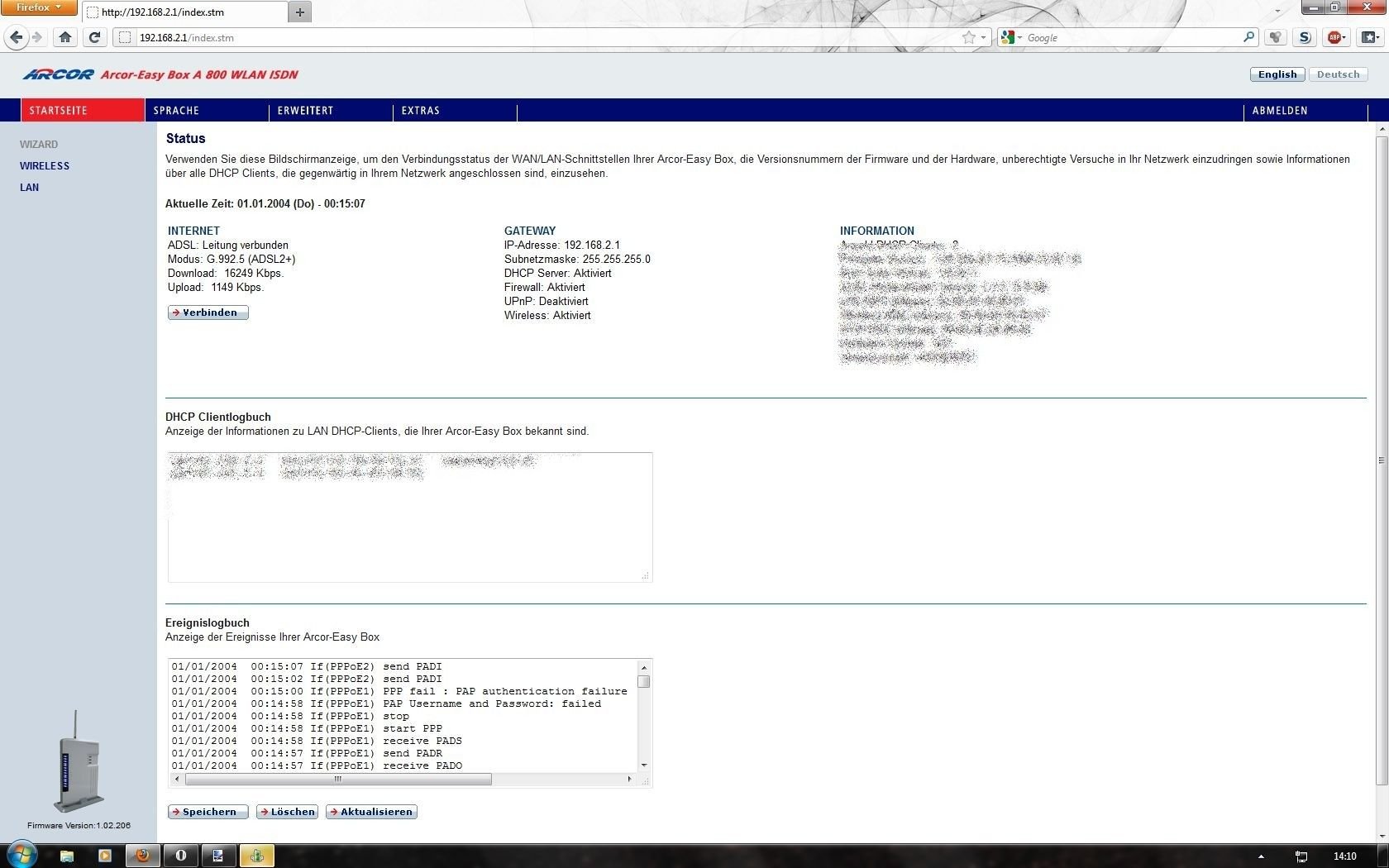
Task: Click the magnifier search icon in search box
Action: (1248, 37)
